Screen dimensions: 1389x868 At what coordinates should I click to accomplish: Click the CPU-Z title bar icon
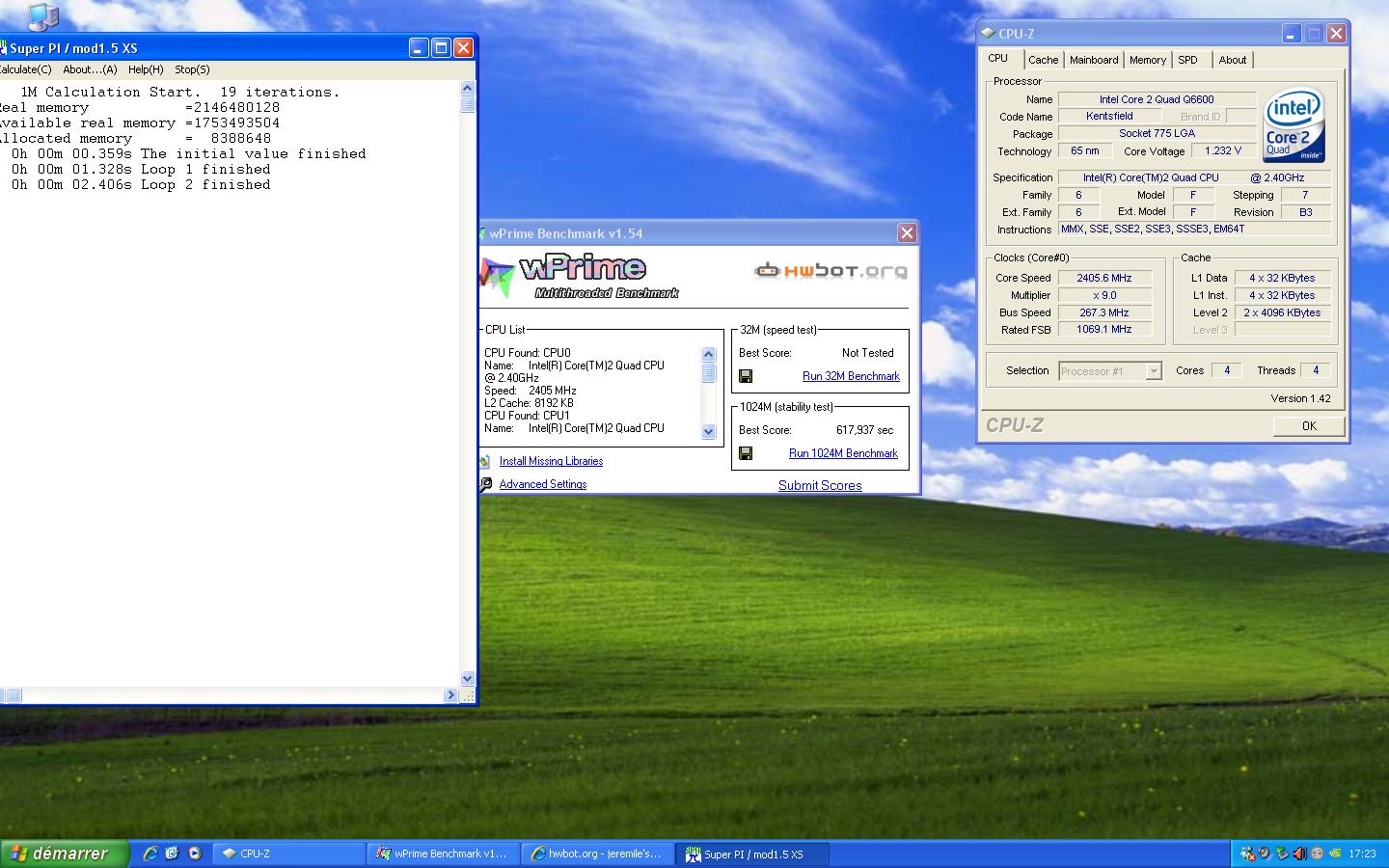pyautogui.click(x=988, y=33)
